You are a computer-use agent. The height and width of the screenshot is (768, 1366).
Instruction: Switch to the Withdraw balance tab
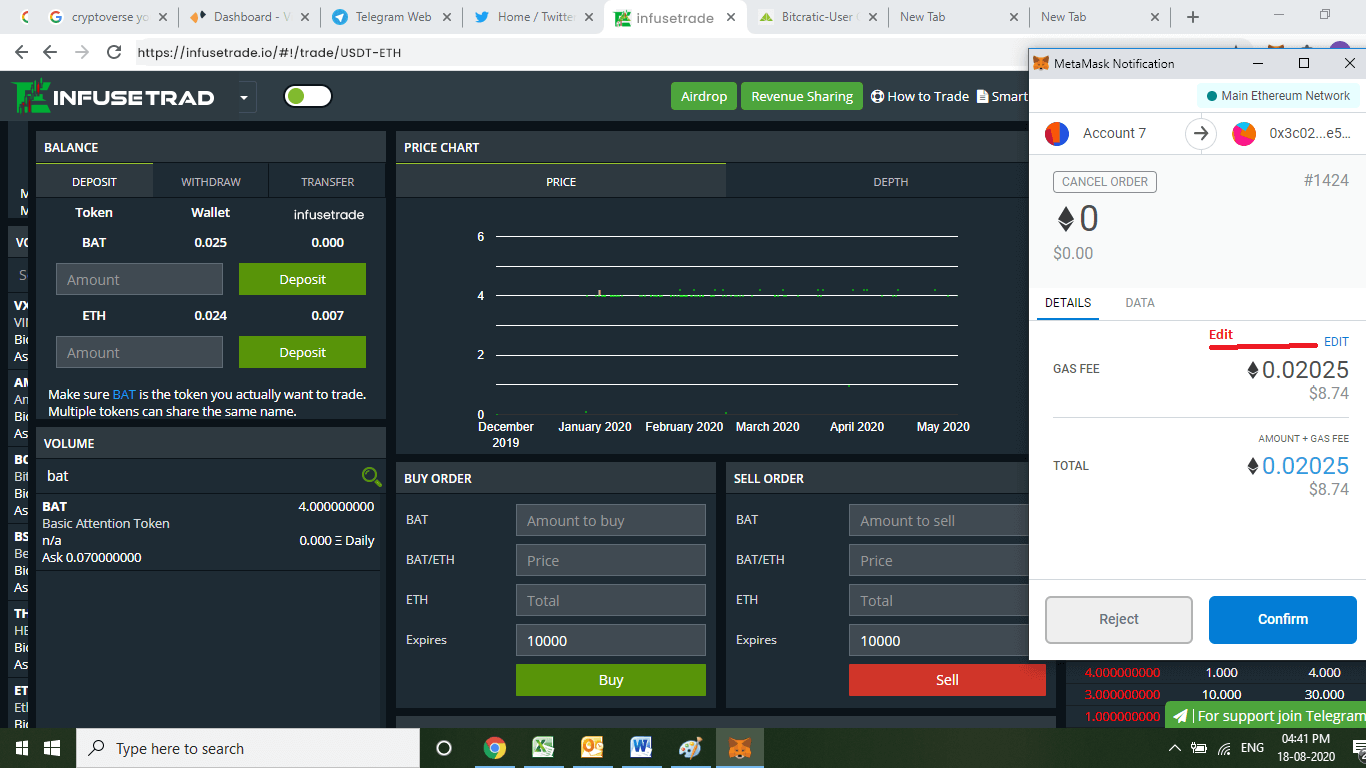(211, 182)
